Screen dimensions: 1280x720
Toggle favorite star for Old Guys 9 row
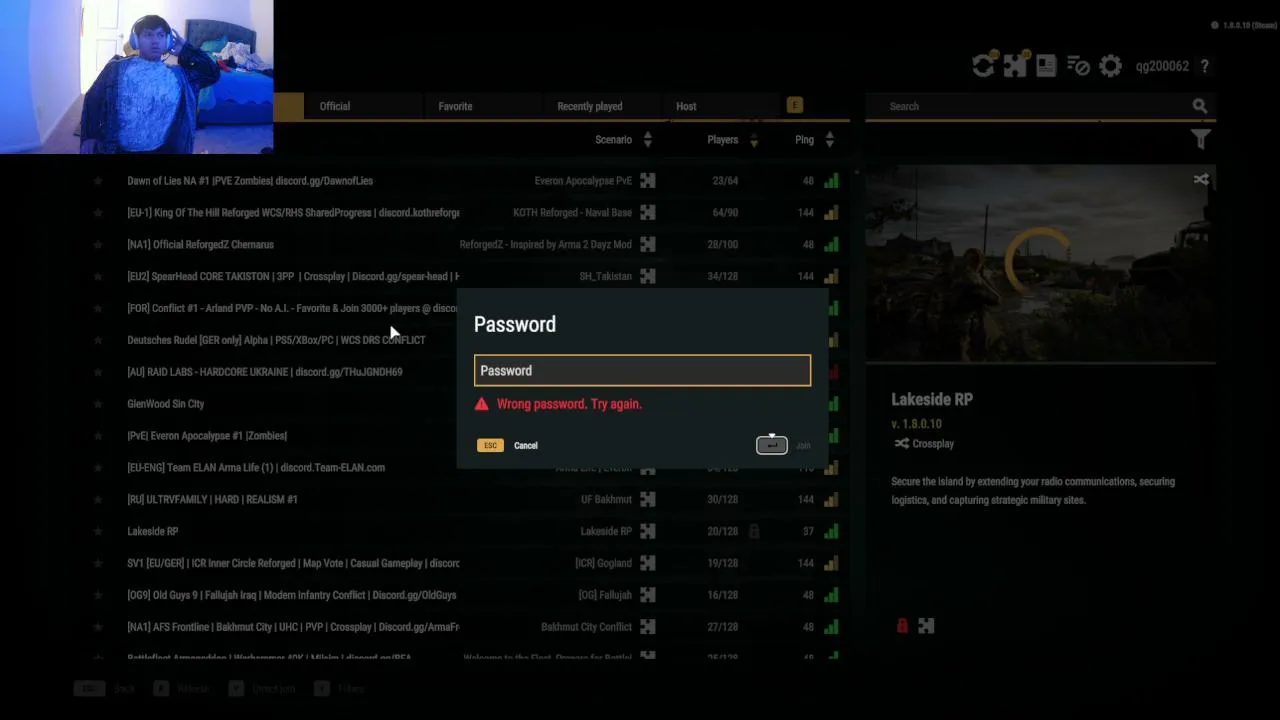point(98,595)
